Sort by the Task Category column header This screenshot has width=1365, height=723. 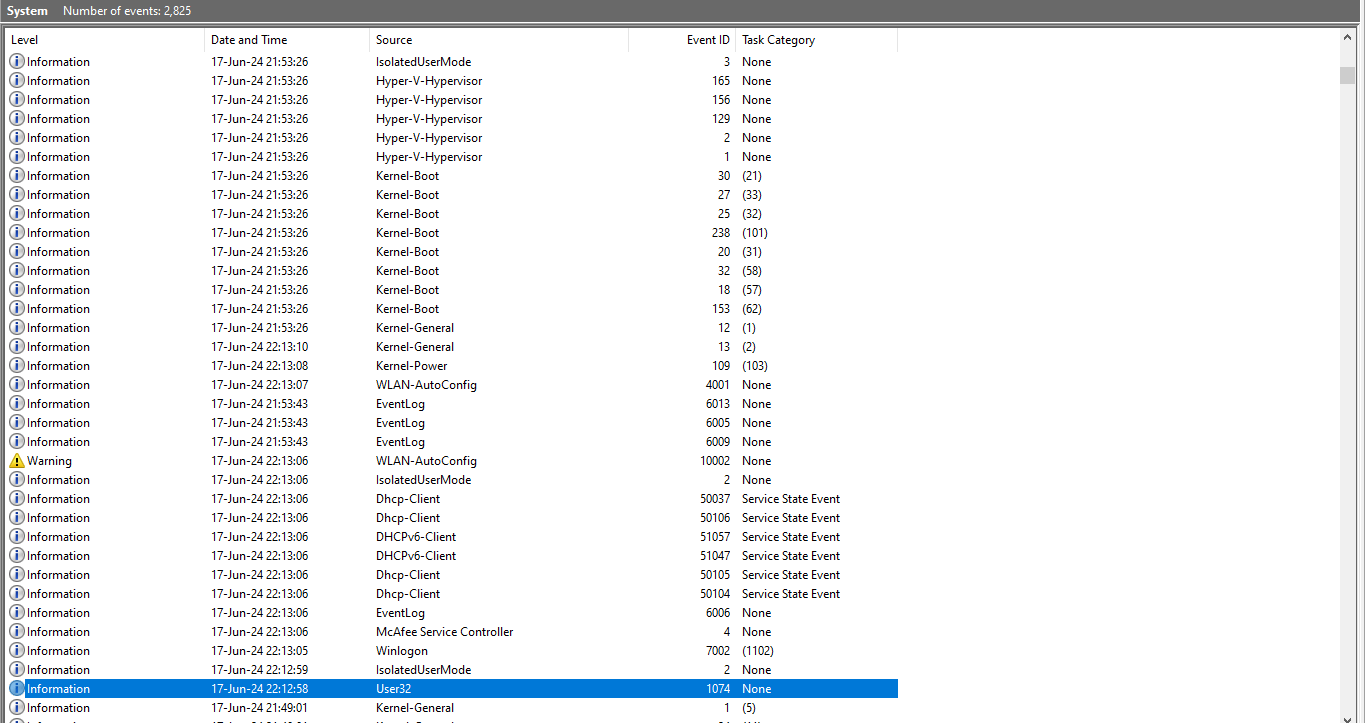(816, 40)
